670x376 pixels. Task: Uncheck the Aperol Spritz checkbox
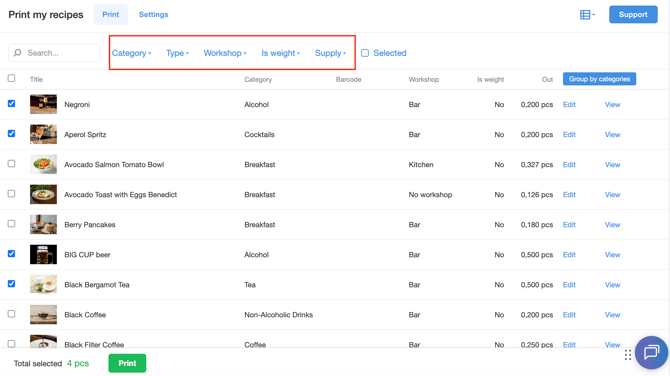(12, 133)
